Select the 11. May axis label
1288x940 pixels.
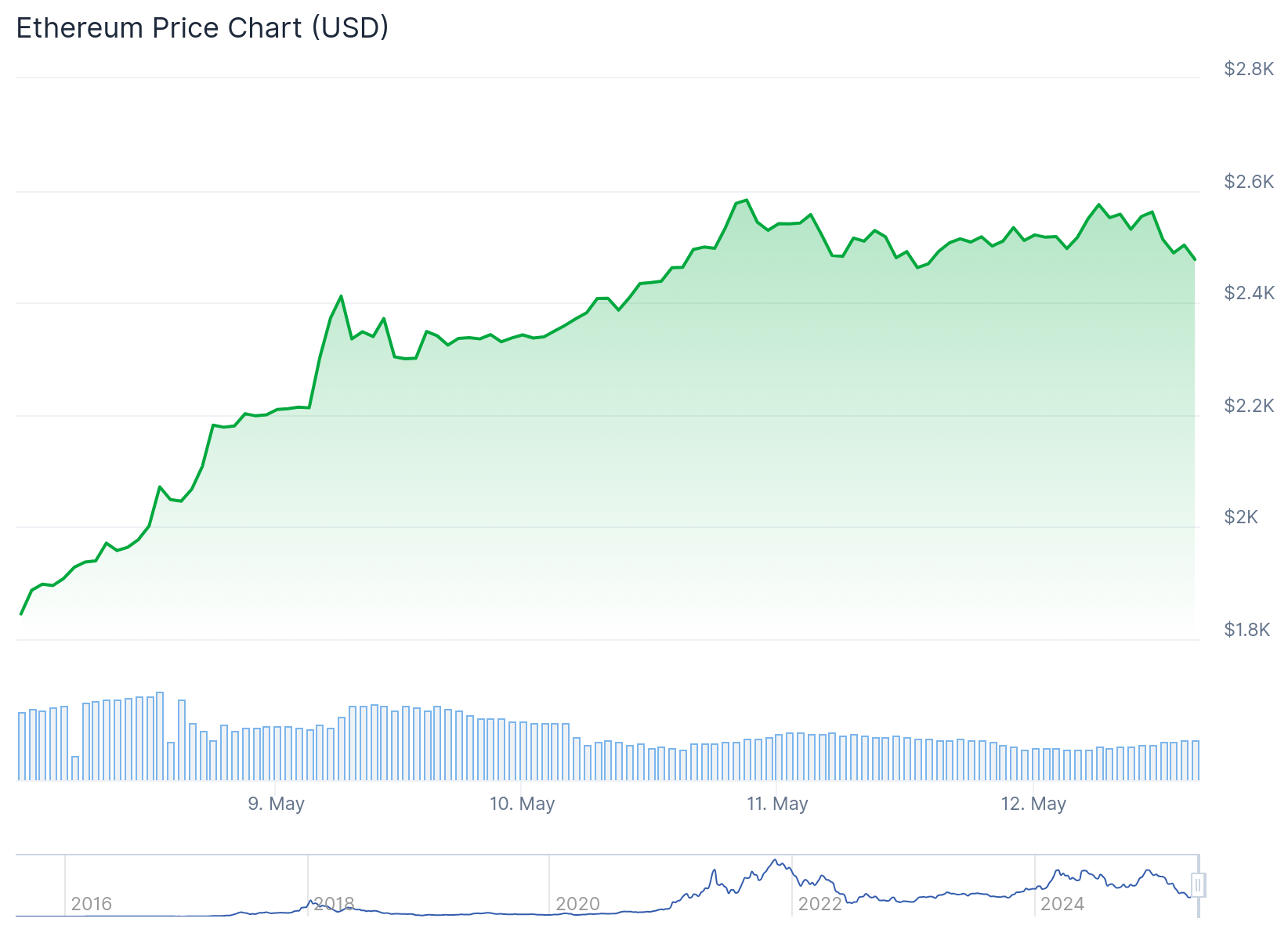tap(777, 804)
